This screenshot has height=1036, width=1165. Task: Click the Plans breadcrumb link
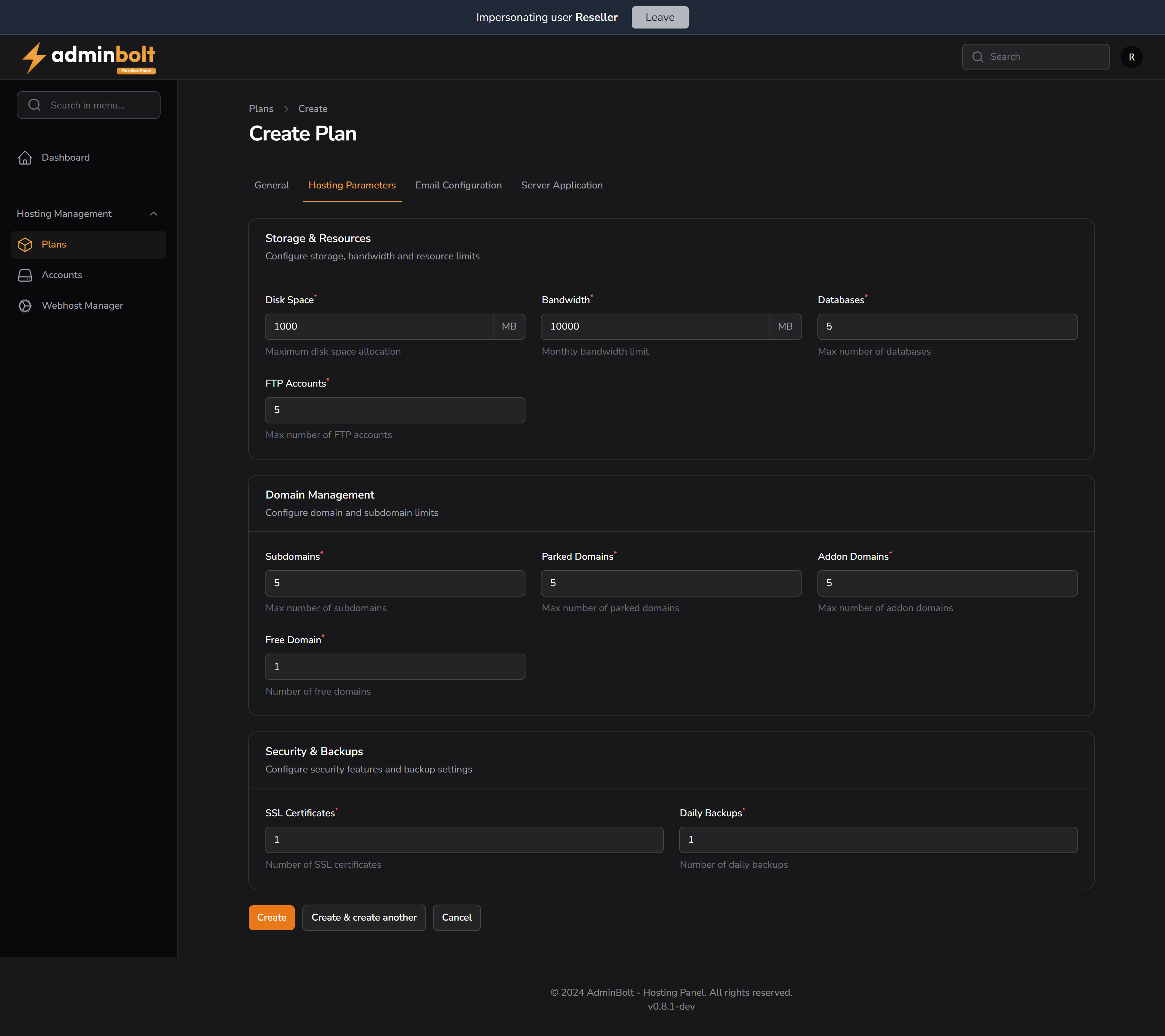261,109
